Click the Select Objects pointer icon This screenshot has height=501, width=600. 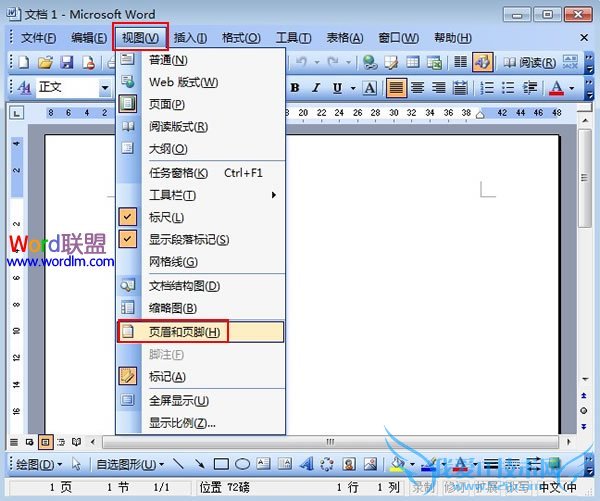76,464
